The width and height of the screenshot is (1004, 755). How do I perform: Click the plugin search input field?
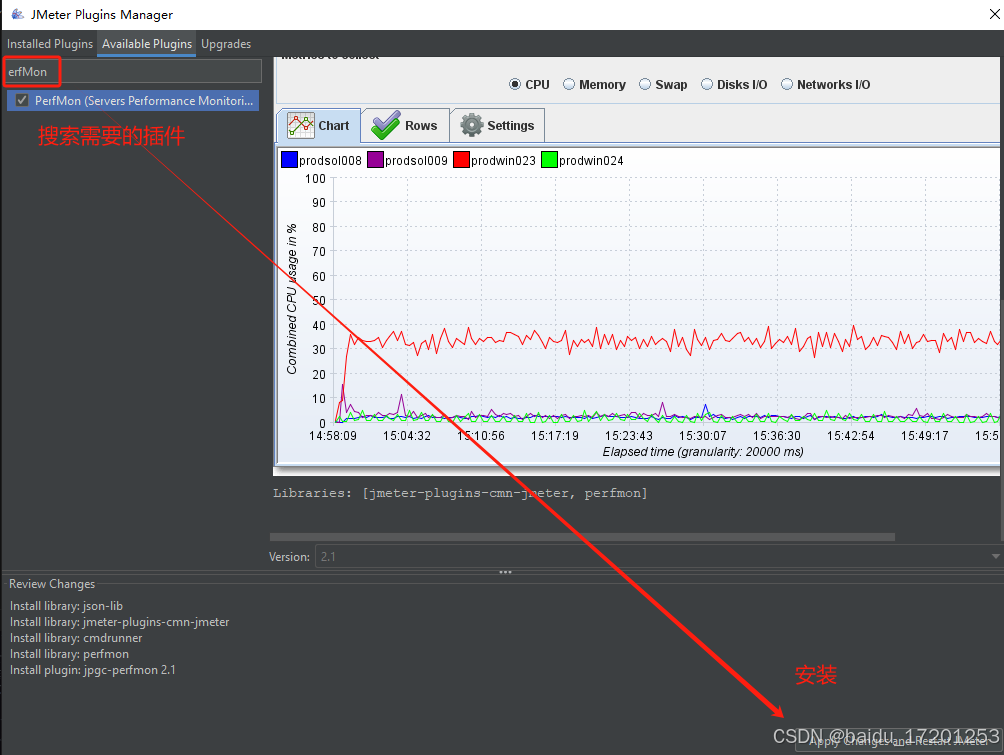tap(133, 71)
